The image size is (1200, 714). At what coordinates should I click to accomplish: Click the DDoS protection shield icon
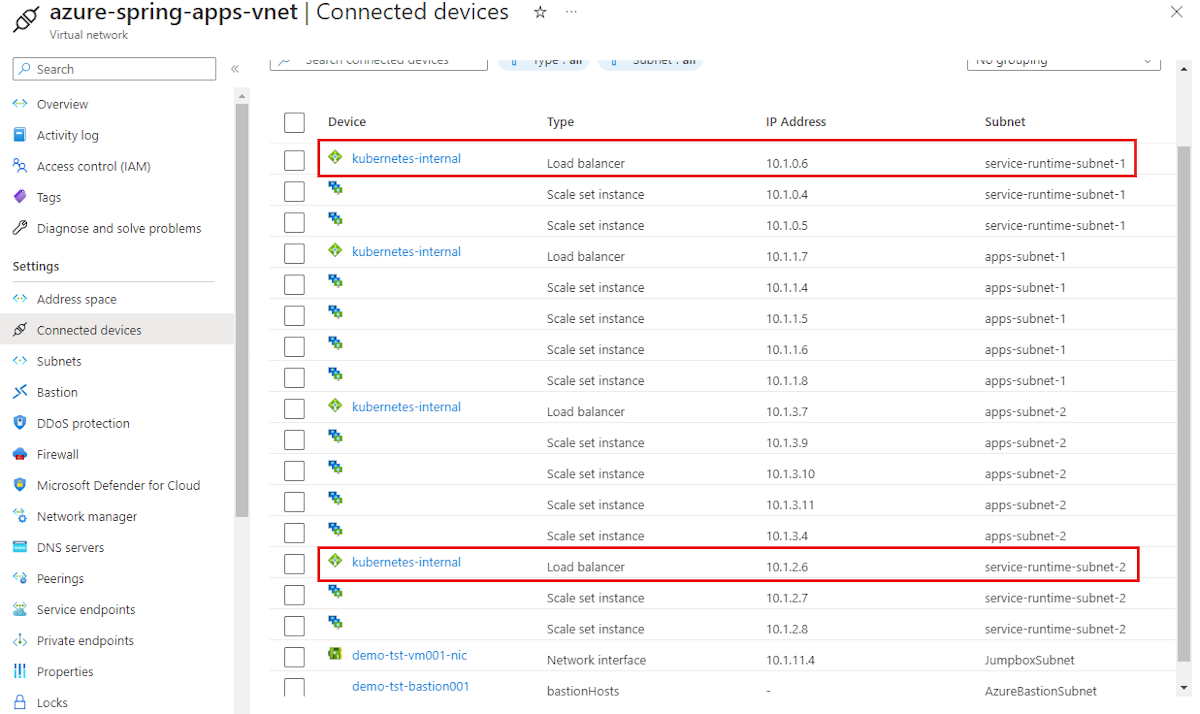coord(20,423)
